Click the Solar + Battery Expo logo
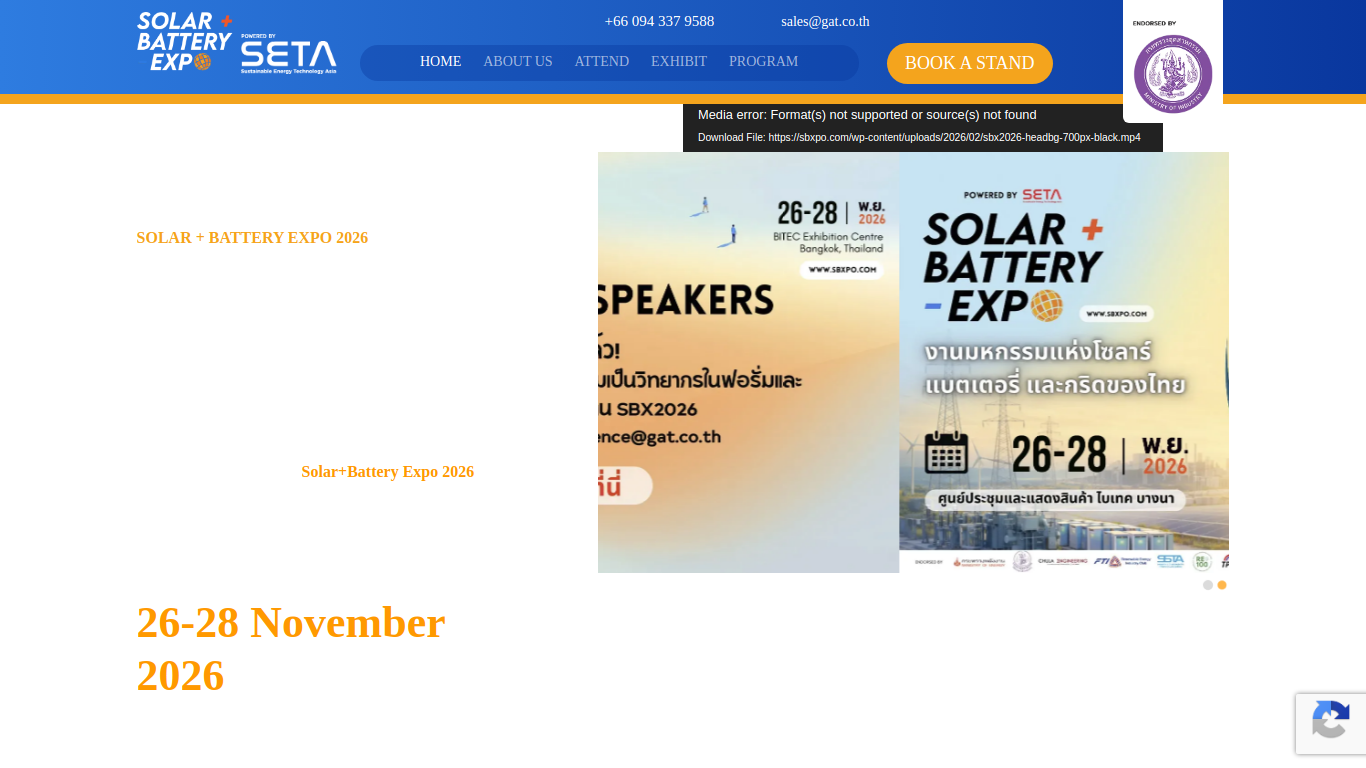1366x768 pixels. click(185, 41)
